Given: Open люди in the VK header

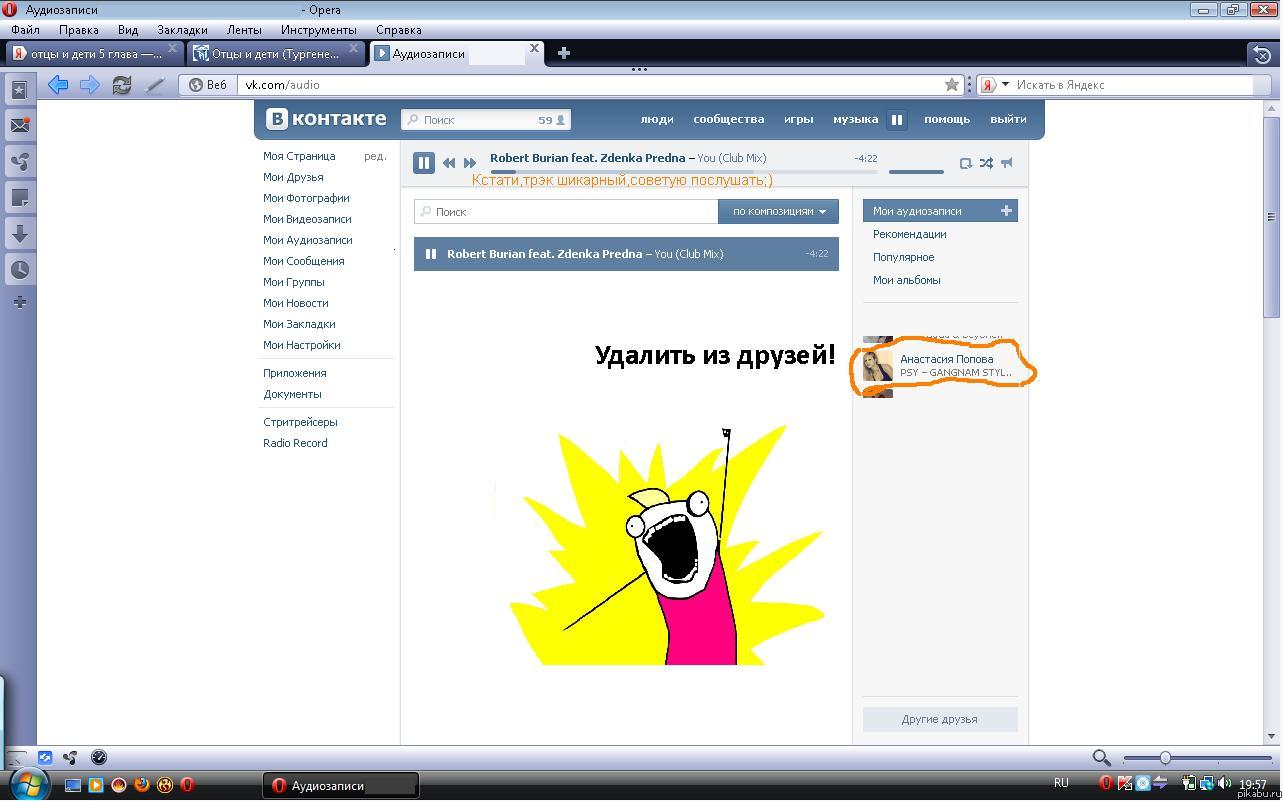Looking at the screenshot, I should click(657, 119).
